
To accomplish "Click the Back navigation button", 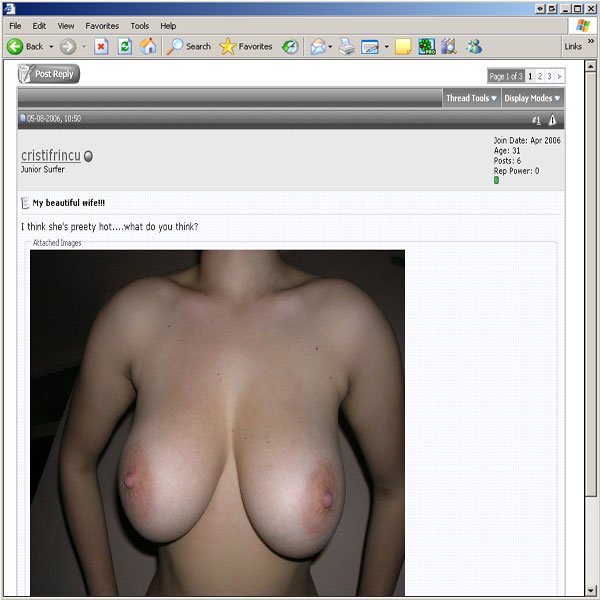I will pyautogui.click(x=26, y=46).
